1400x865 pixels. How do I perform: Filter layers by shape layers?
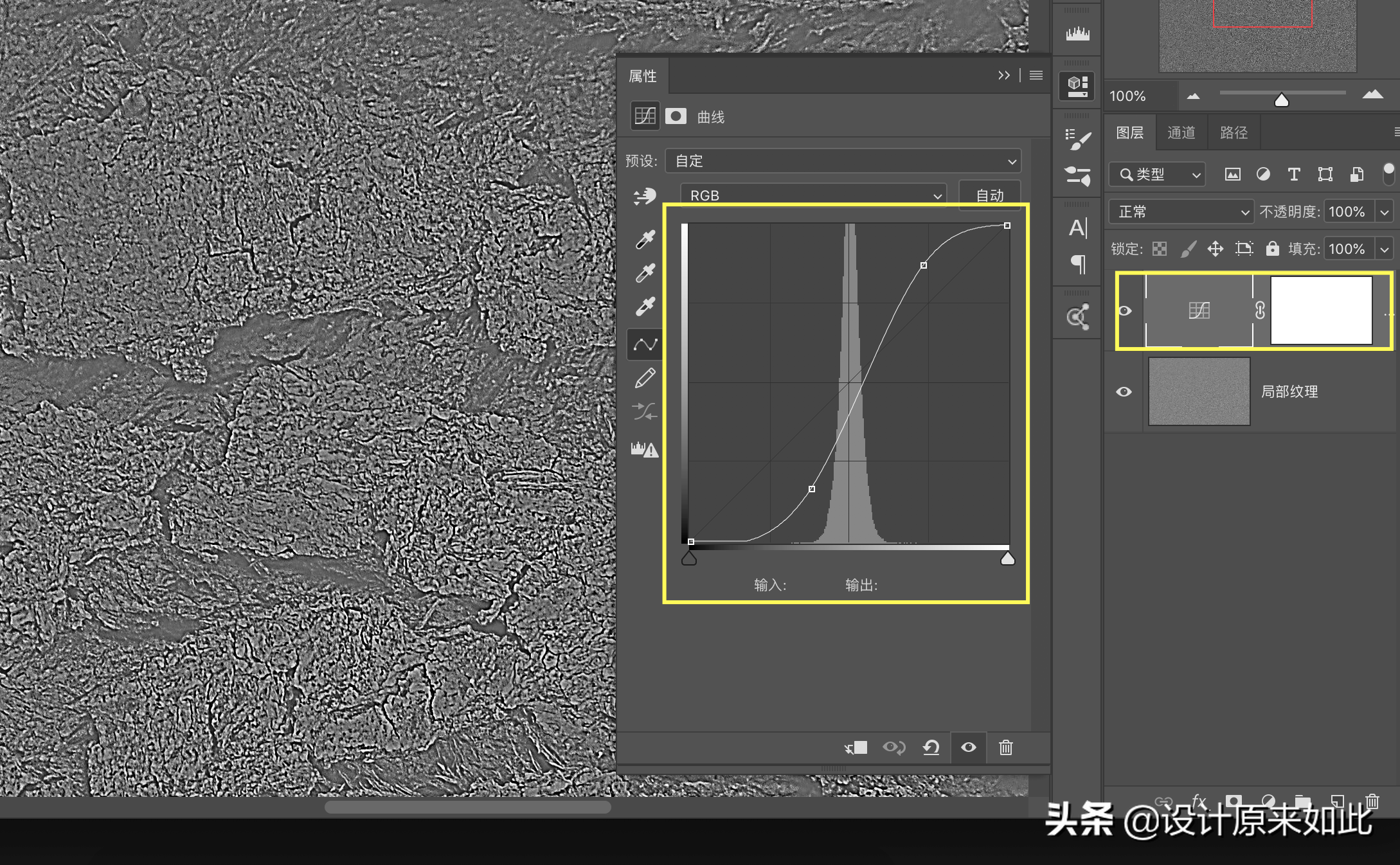pos(1325,174)
